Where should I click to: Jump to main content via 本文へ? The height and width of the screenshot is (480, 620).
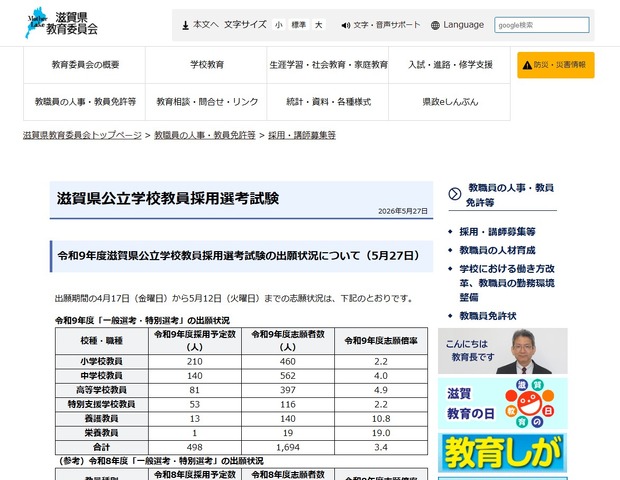200,25
